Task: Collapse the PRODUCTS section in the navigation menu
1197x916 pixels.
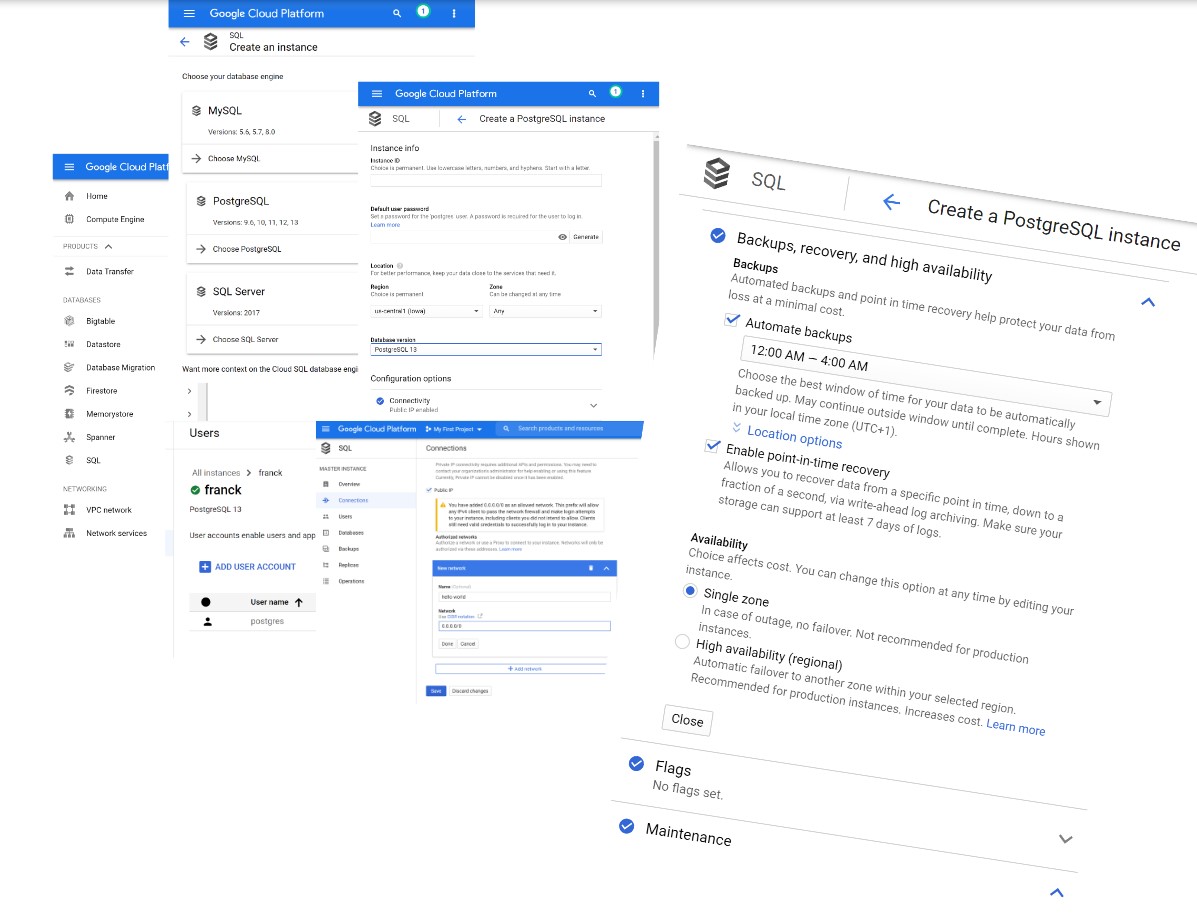Action: click(x=108, y=247)
